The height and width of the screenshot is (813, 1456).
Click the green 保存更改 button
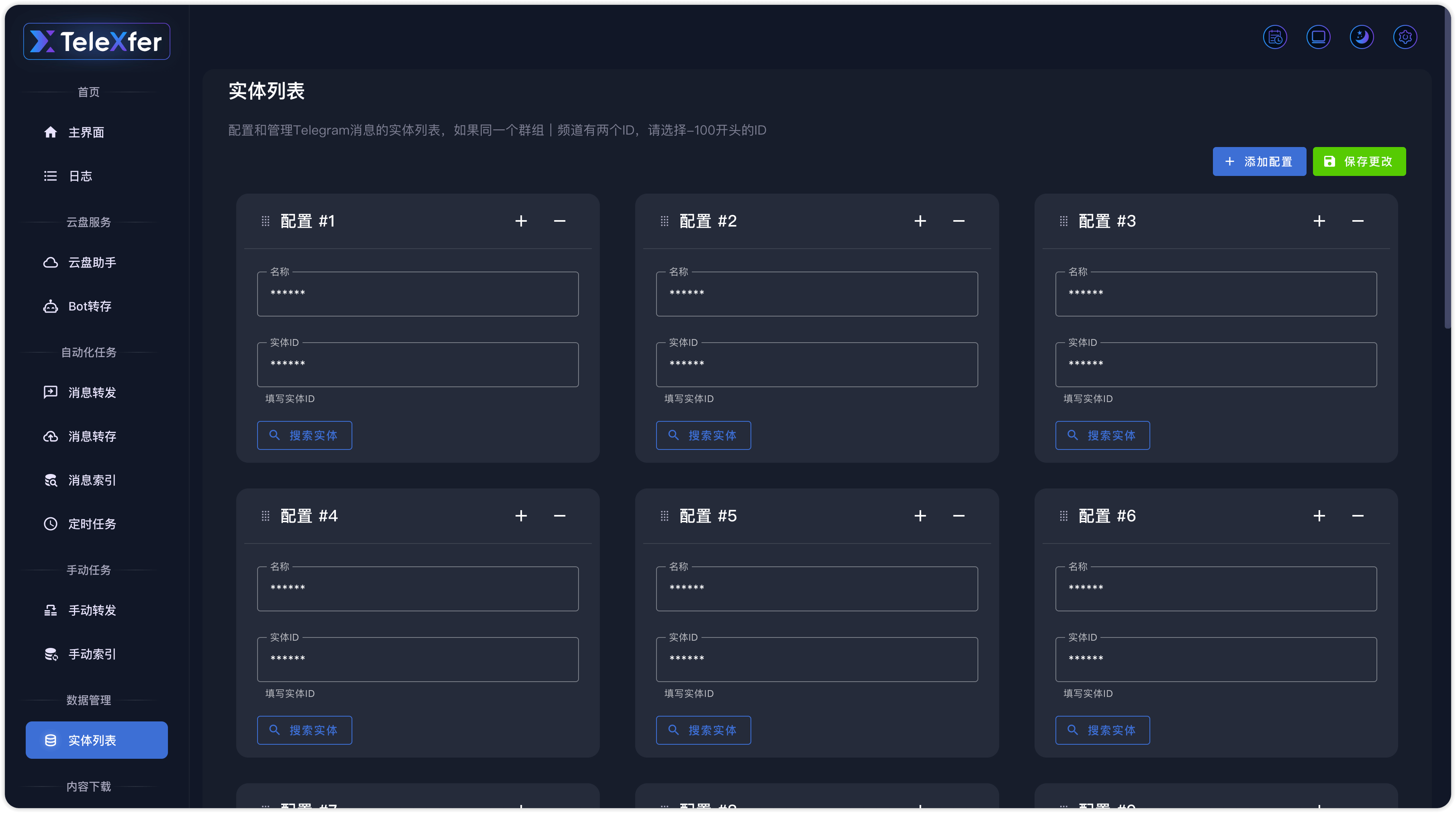coord(1359,161)
